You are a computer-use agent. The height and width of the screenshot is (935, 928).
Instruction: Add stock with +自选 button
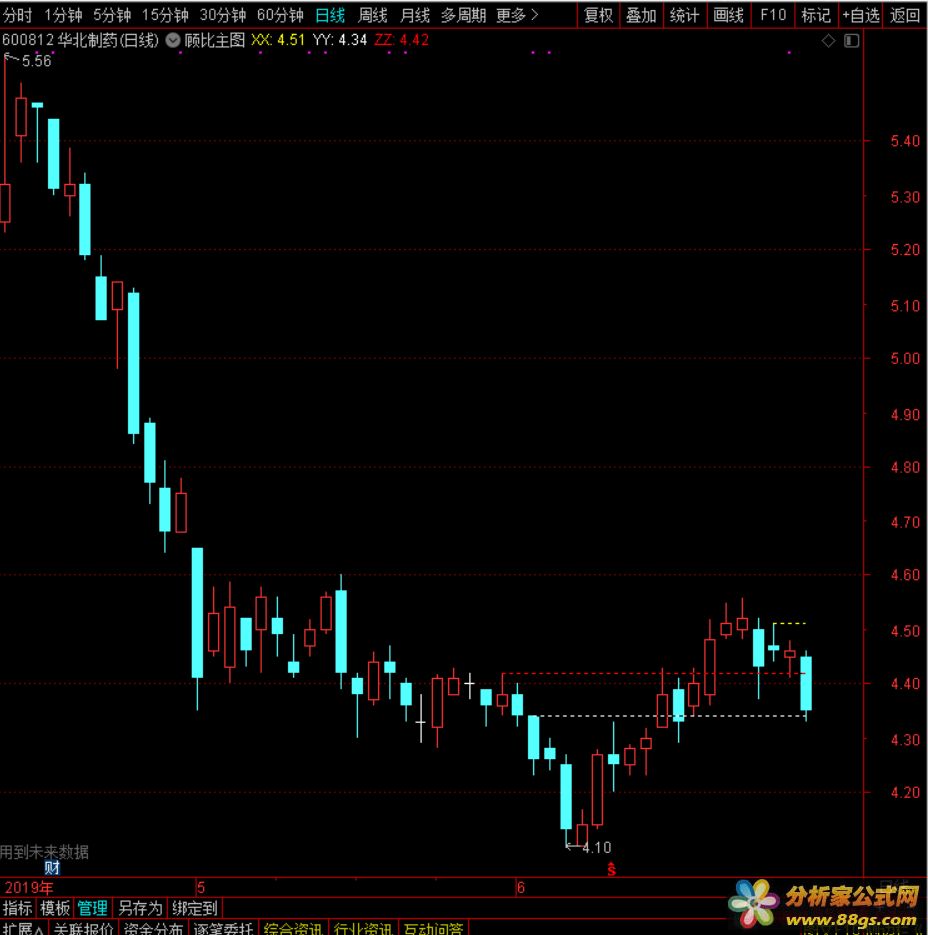[x=861, y=15]
